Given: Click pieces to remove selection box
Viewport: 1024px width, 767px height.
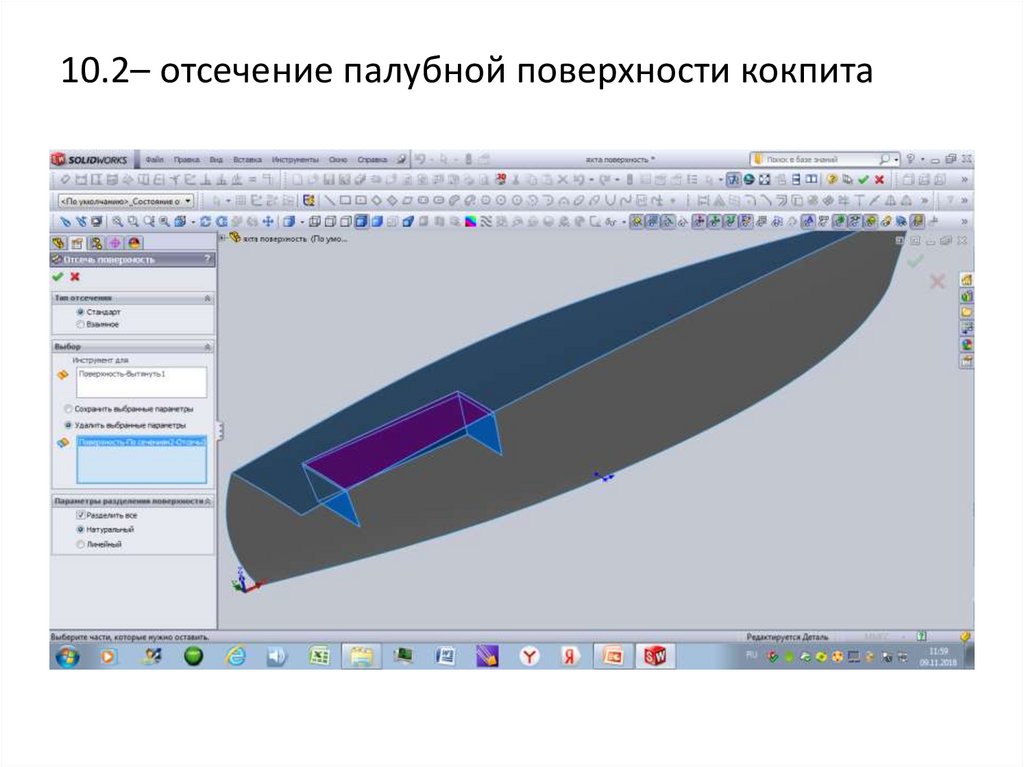Looking at the screenshot, I should (142, 460).
